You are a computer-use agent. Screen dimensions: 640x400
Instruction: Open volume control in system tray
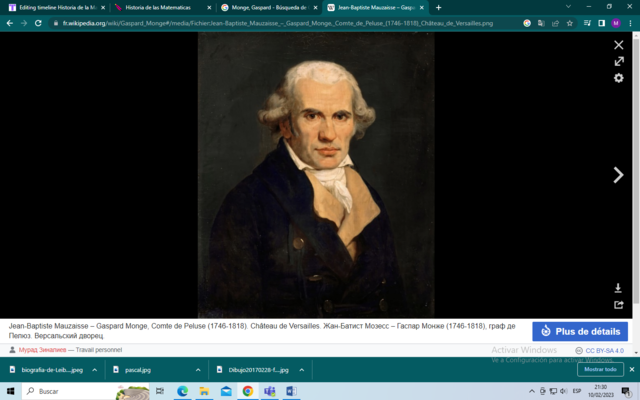(x=564, y=391)
